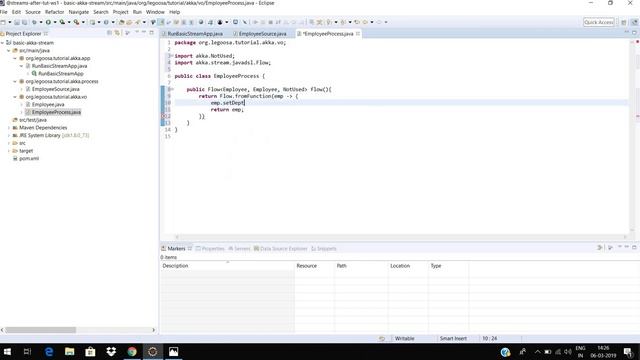The image size is (640, 360).
Task: Expand the target folder
Action: click(x=9, y=151)
